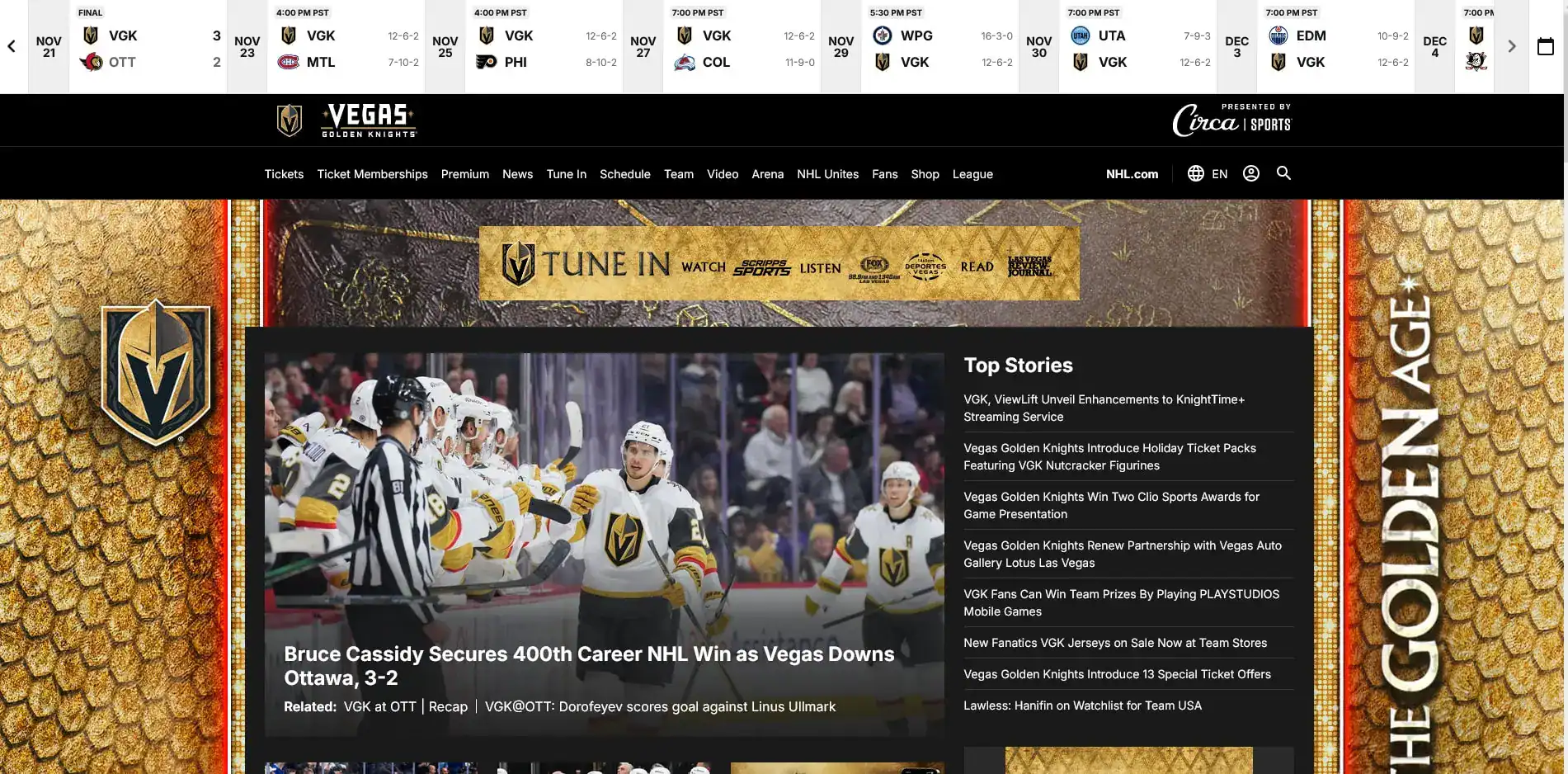Read Hanifin on Watchlist for Team USA
Image resolution: width=1568 pixels, height=774 pixels.
pyautogui.click(x=1083, y=706)
